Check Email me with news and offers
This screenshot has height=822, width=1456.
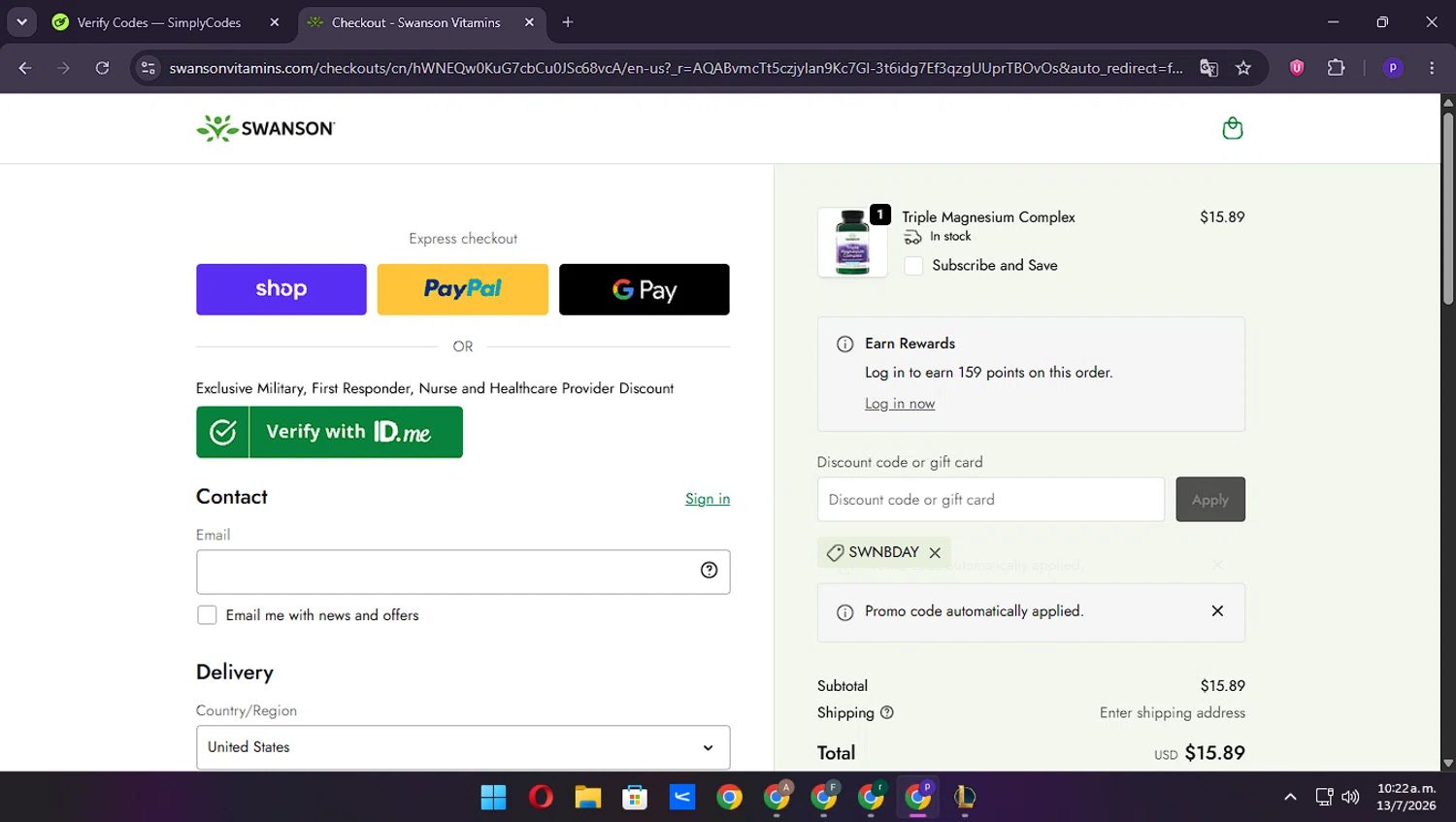pyautogui.click(x=207, y=615)
